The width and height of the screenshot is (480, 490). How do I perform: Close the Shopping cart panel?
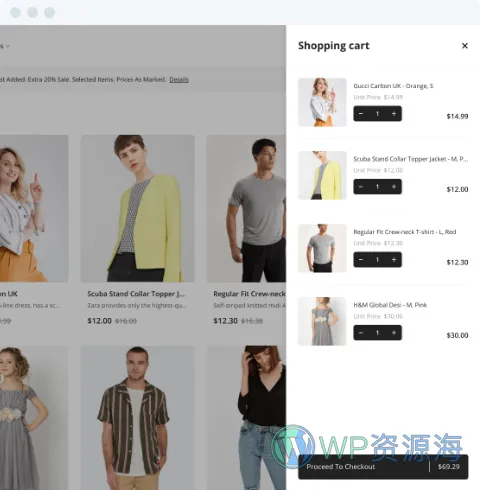click(465, 46)
